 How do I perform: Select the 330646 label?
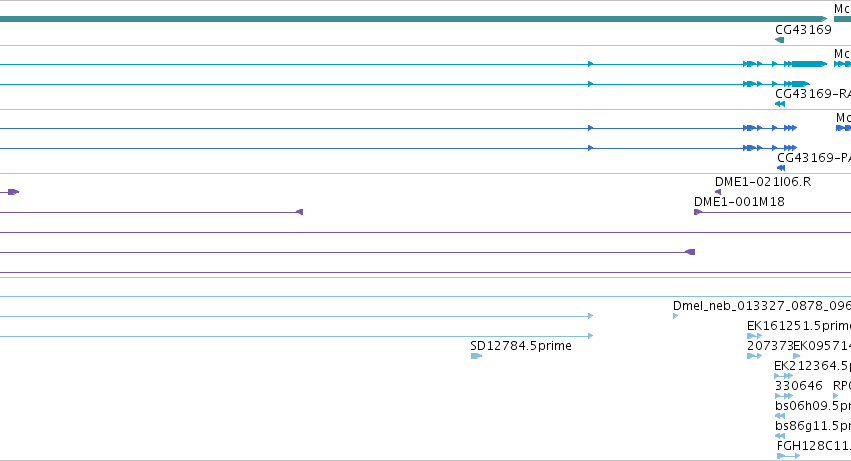[x=799, y=386]
